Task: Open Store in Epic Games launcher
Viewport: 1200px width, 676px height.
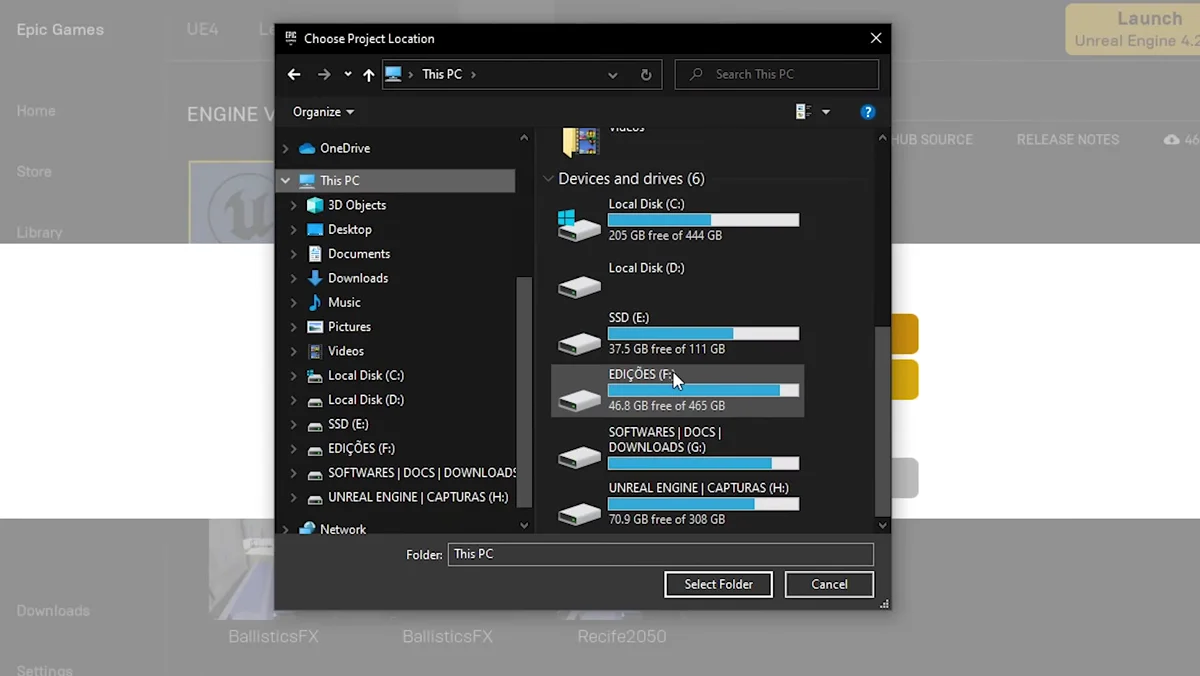Action: pos(34,172)
